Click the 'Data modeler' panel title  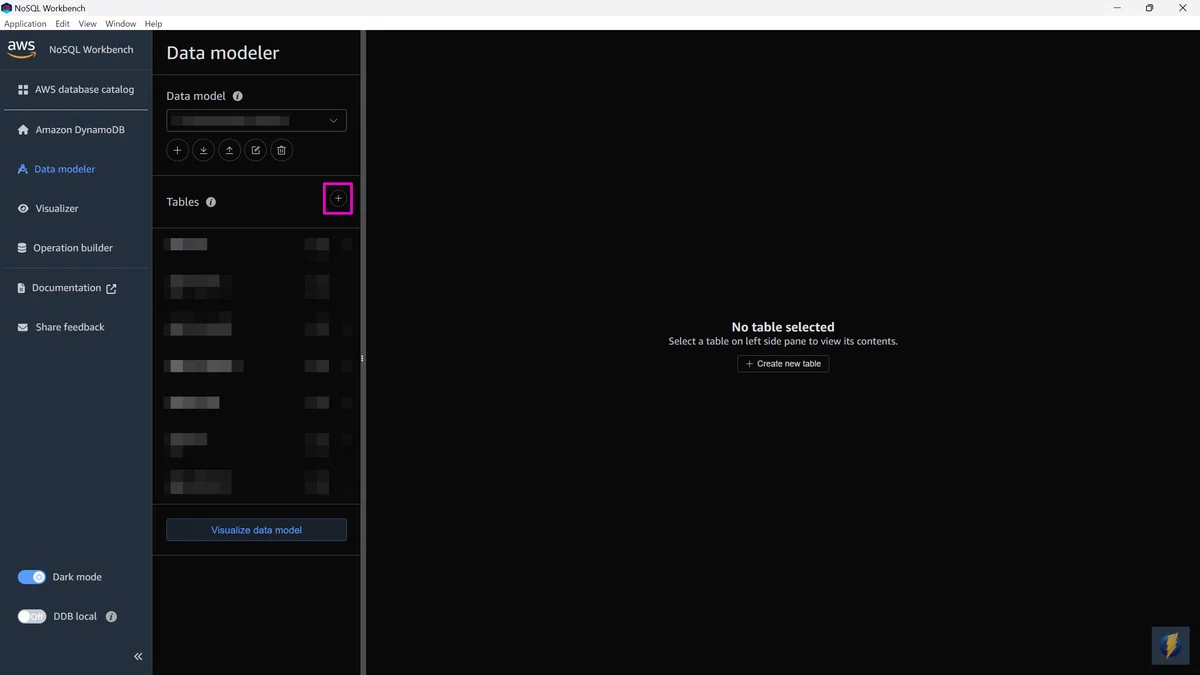pyautogui.click(x=223, y=53)
